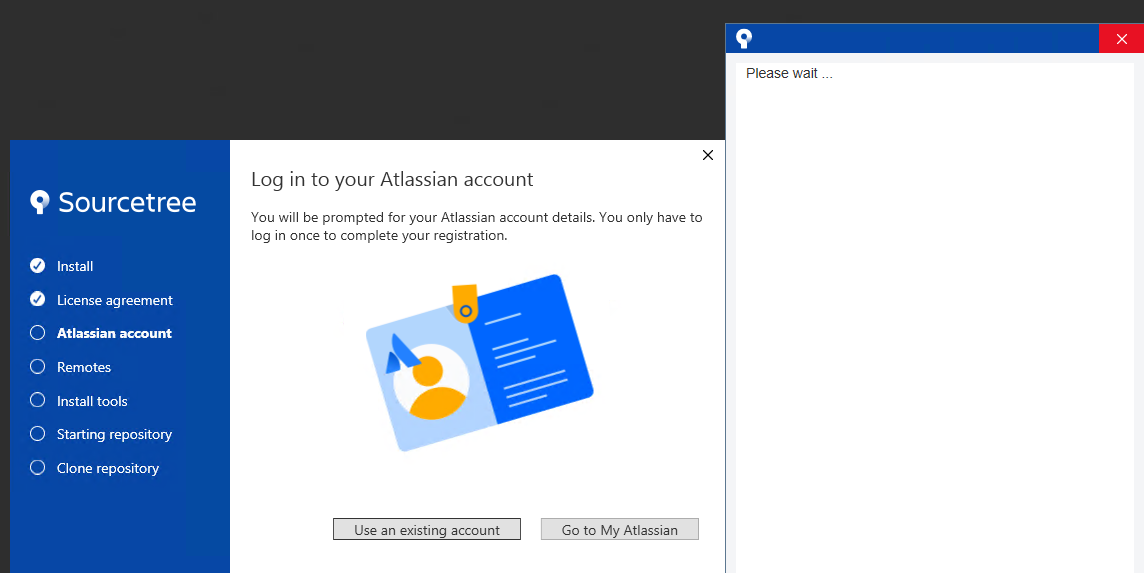Screen dimensions: 1144x573
Task: Click the Sourcetree logo icon in sidebar
Action: (39, 201)
